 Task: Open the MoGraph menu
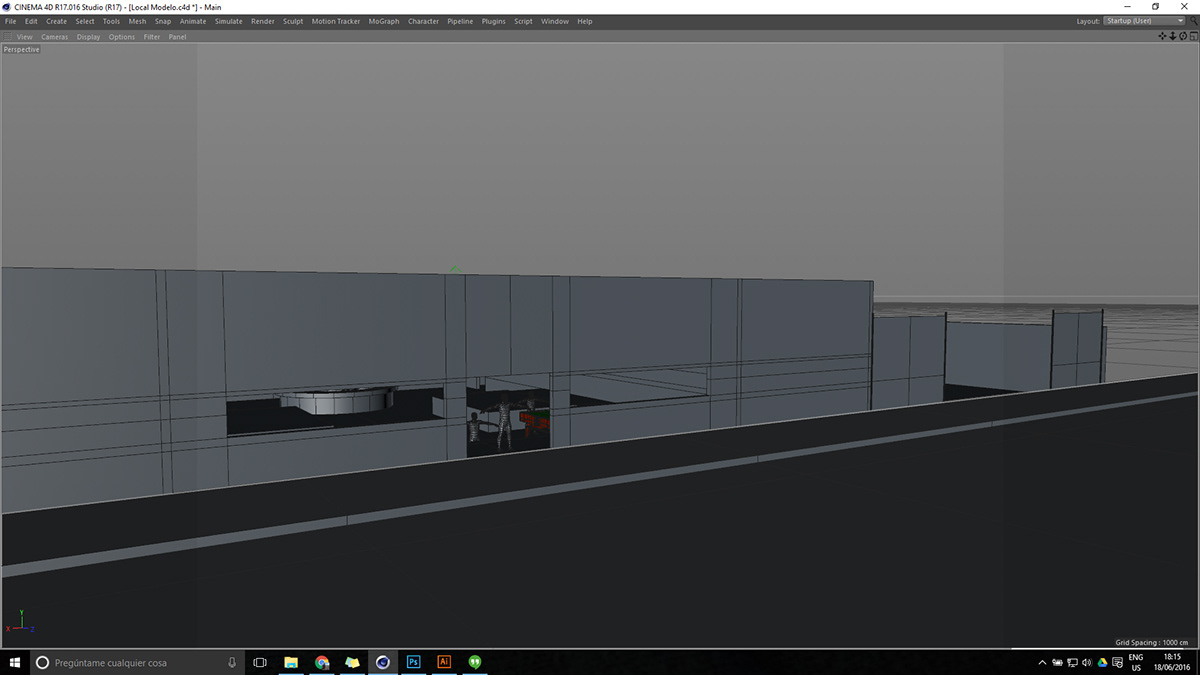pos(383,21)
